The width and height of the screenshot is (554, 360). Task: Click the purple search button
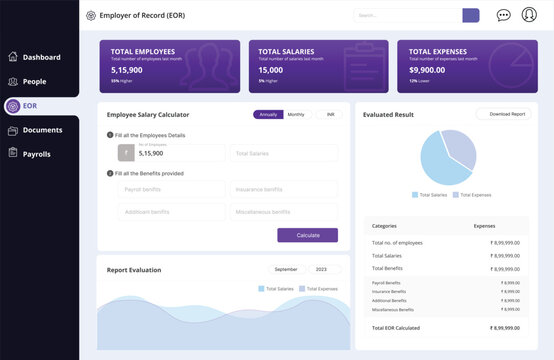[471, 15]
